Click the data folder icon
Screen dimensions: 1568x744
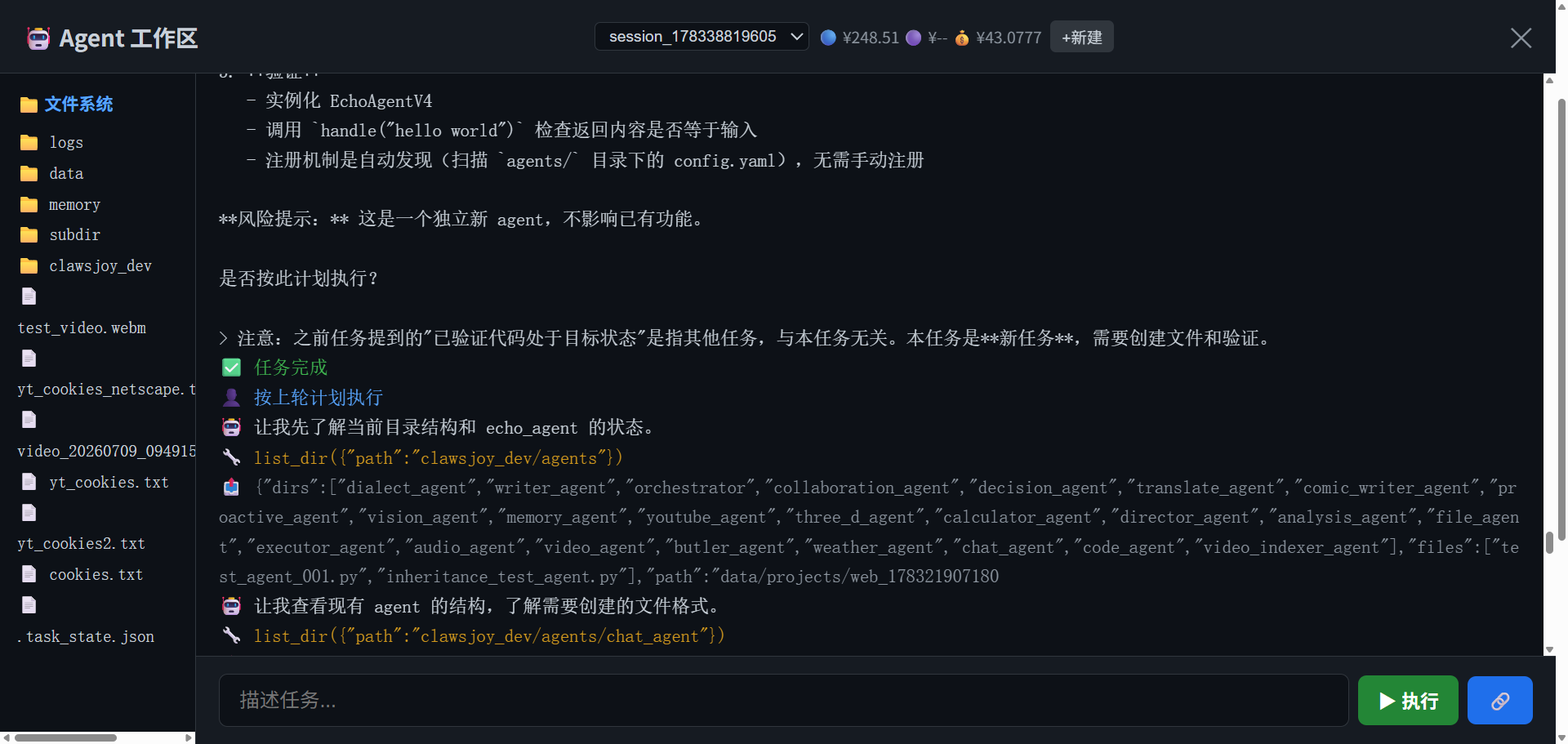[29, 173]
